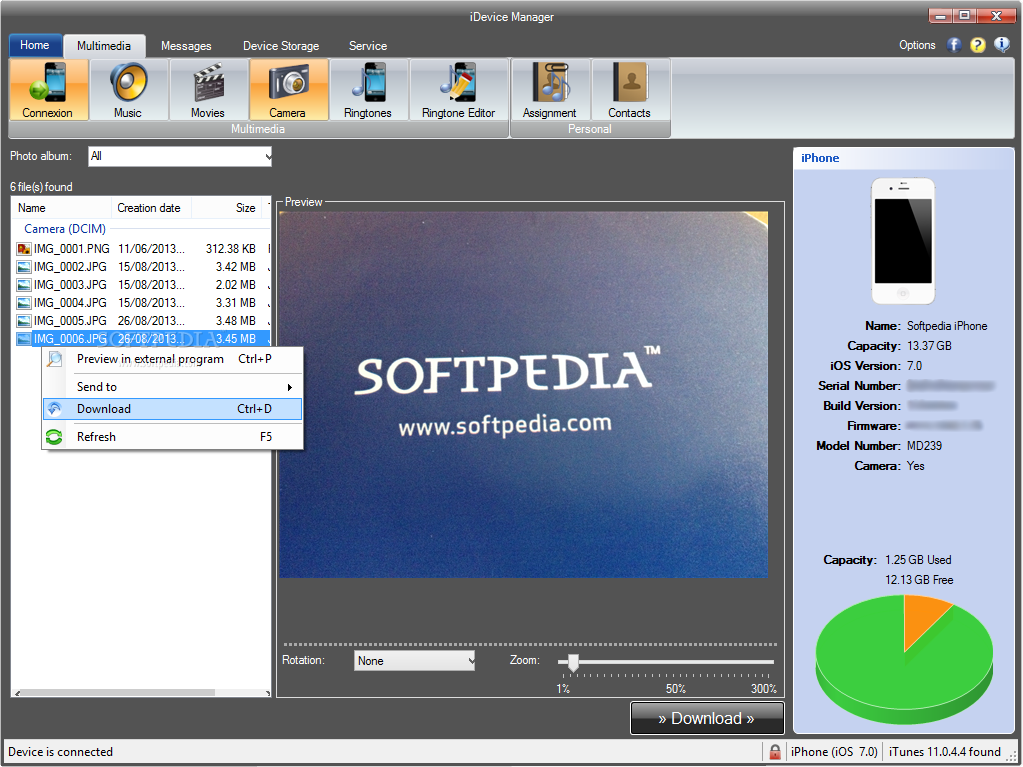Choose Download from the context menu
The image size is (1023, 767).
point(173,409)
